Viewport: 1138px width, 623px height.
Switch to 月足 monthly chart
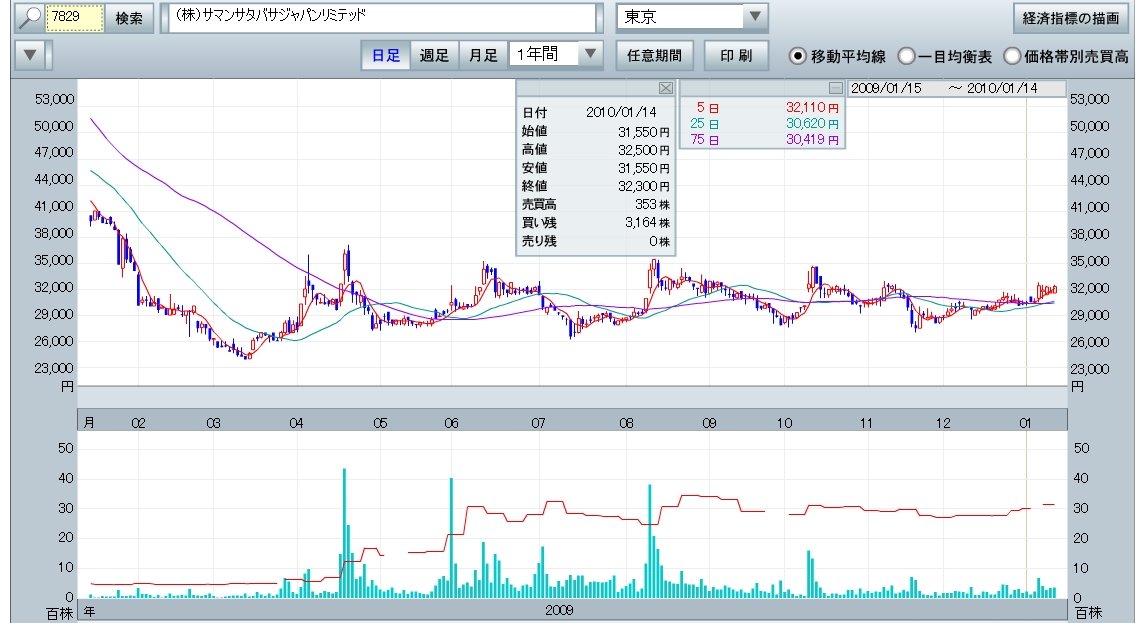pos(483,55)
